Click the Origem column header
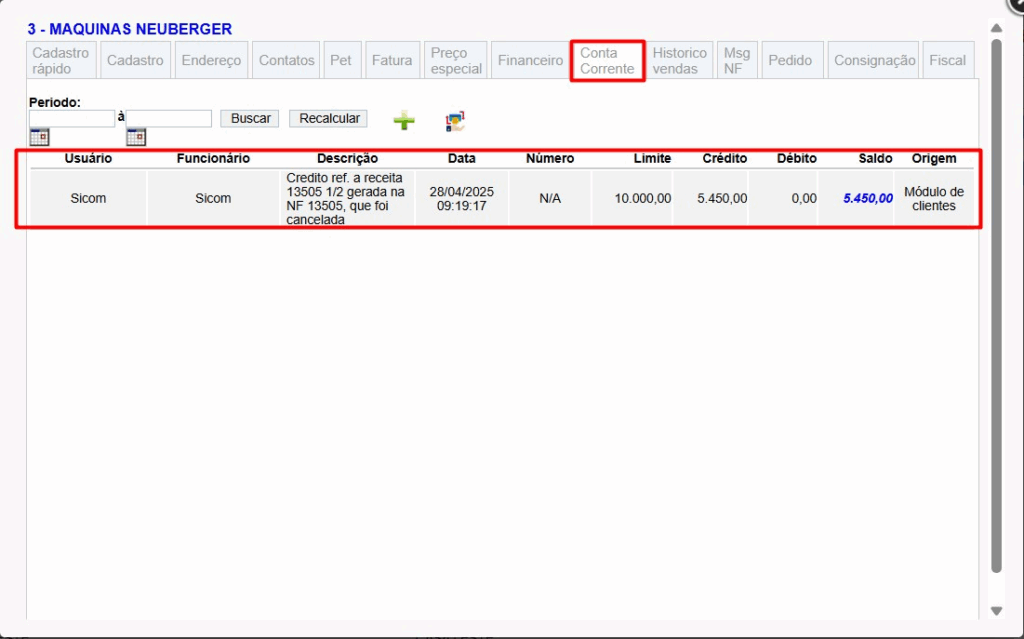1024x639 pixels. (x=934, y=158)
